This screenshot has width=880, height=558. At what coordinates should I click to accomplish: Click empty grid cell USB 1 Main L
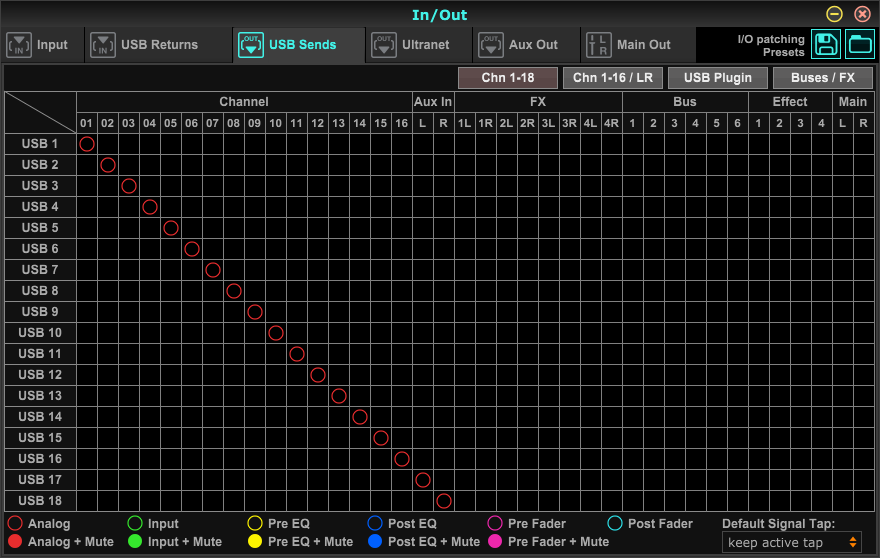coord(843,144)
